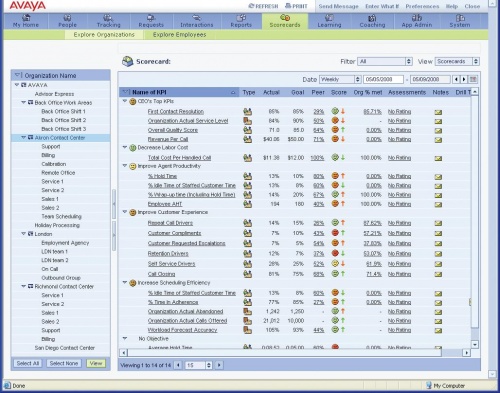Click score face icon for Customer Compliments

tap(335, 233)
